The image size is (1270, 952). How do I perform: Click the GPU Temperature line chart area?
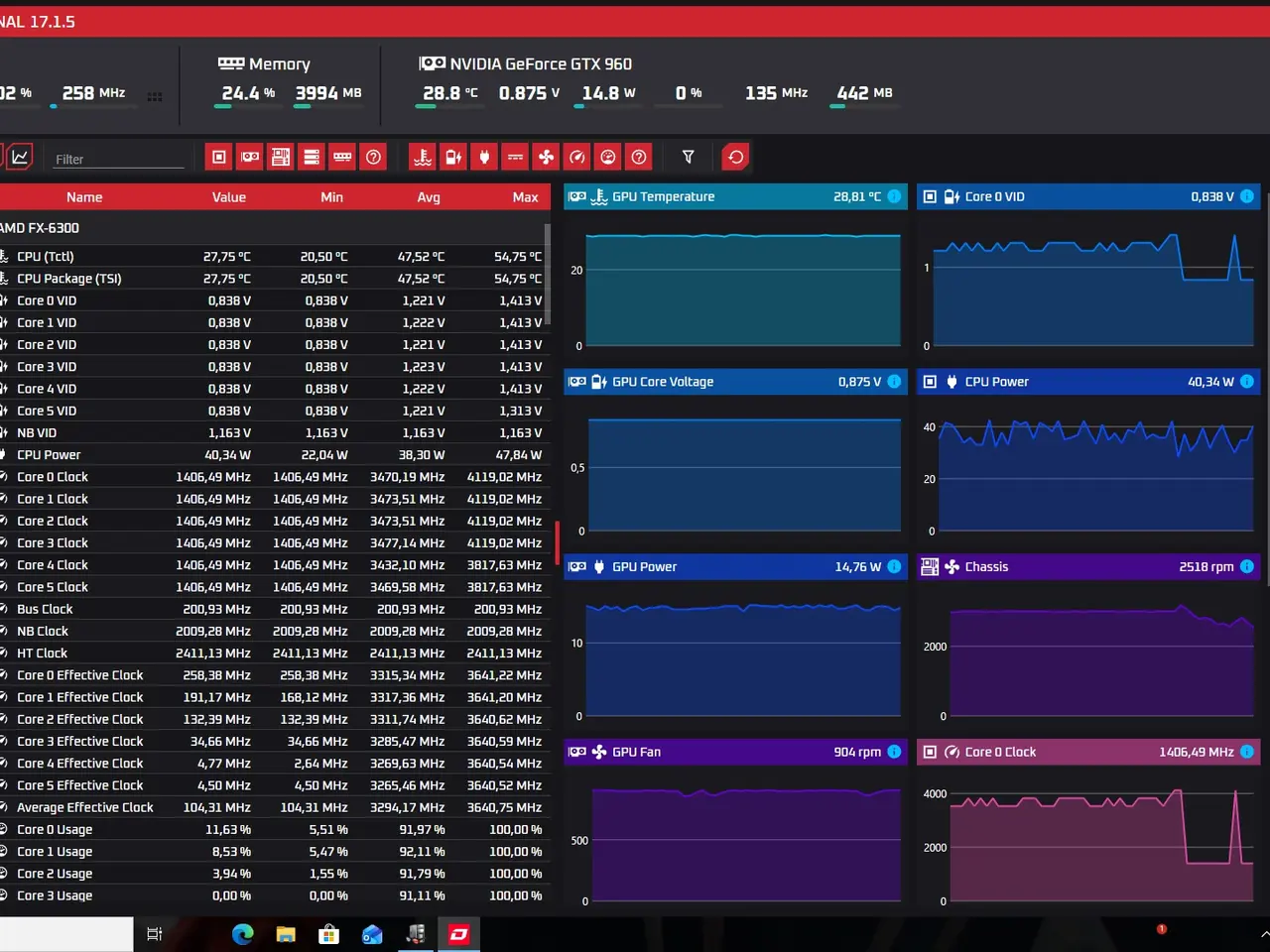click(x=743, y=290)
